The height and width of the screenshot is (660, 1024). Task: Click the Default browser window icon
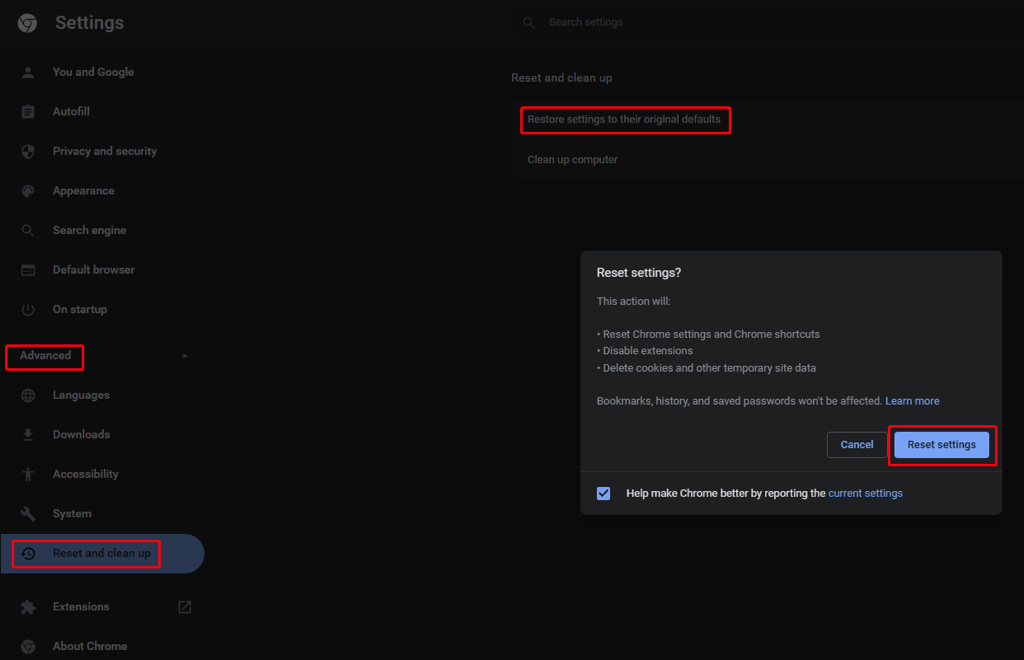[28, 270]
